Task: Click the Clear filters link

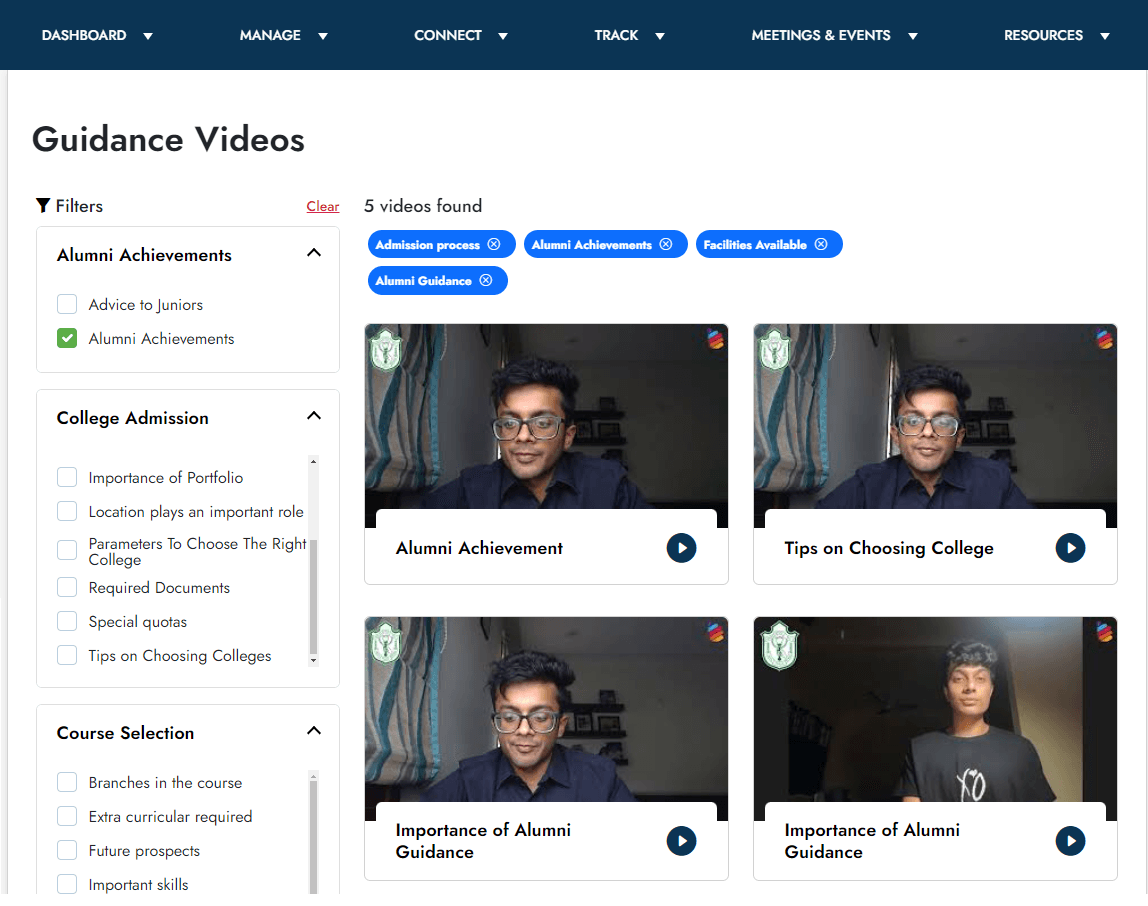Action: point(322,207)
